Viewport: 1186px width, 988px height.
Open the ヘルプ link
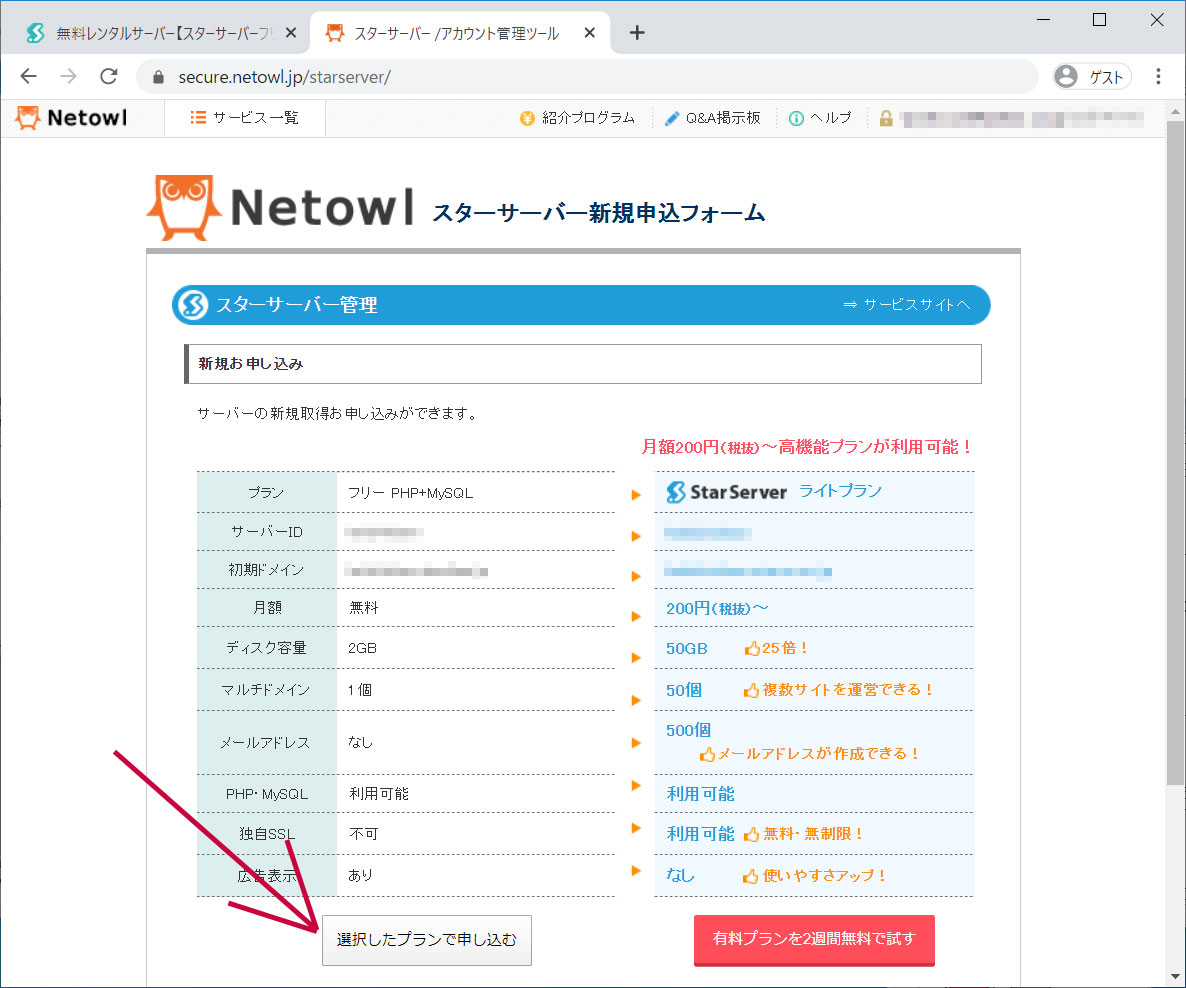831,118
